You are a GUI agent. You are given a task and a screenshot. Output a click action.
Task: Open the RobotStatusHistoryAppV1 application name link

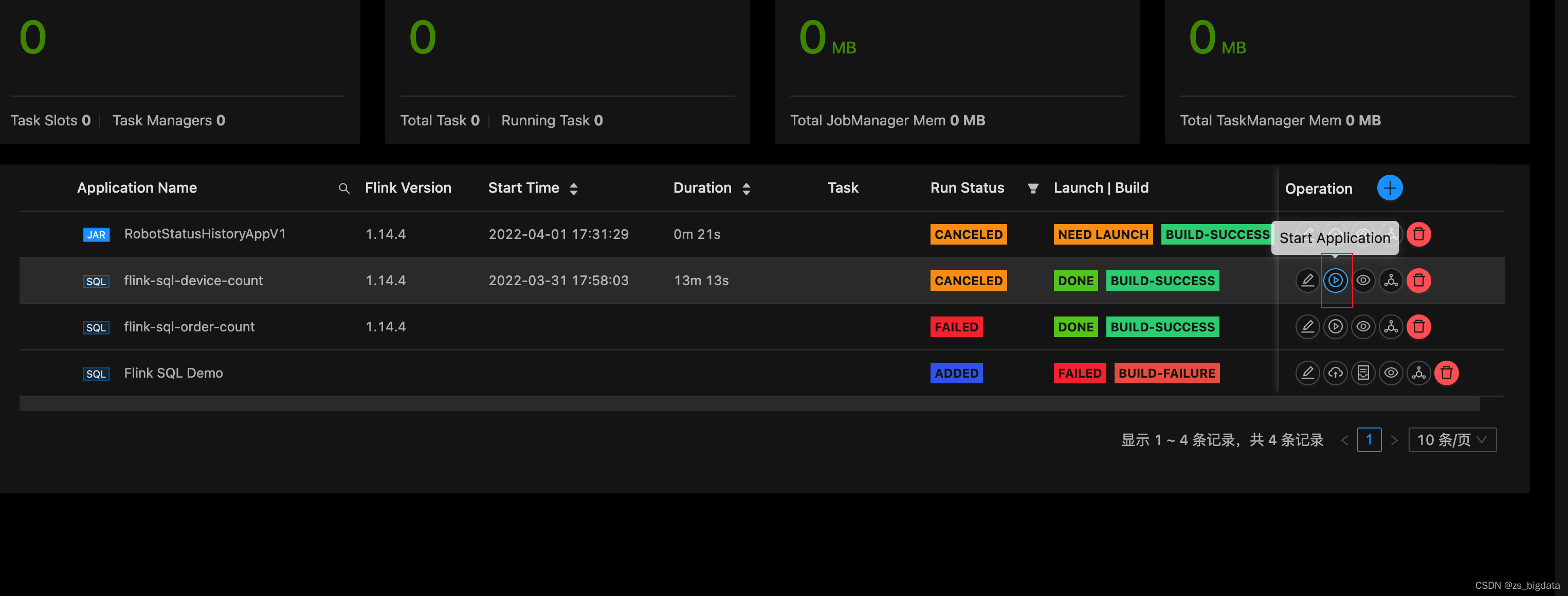205,234
